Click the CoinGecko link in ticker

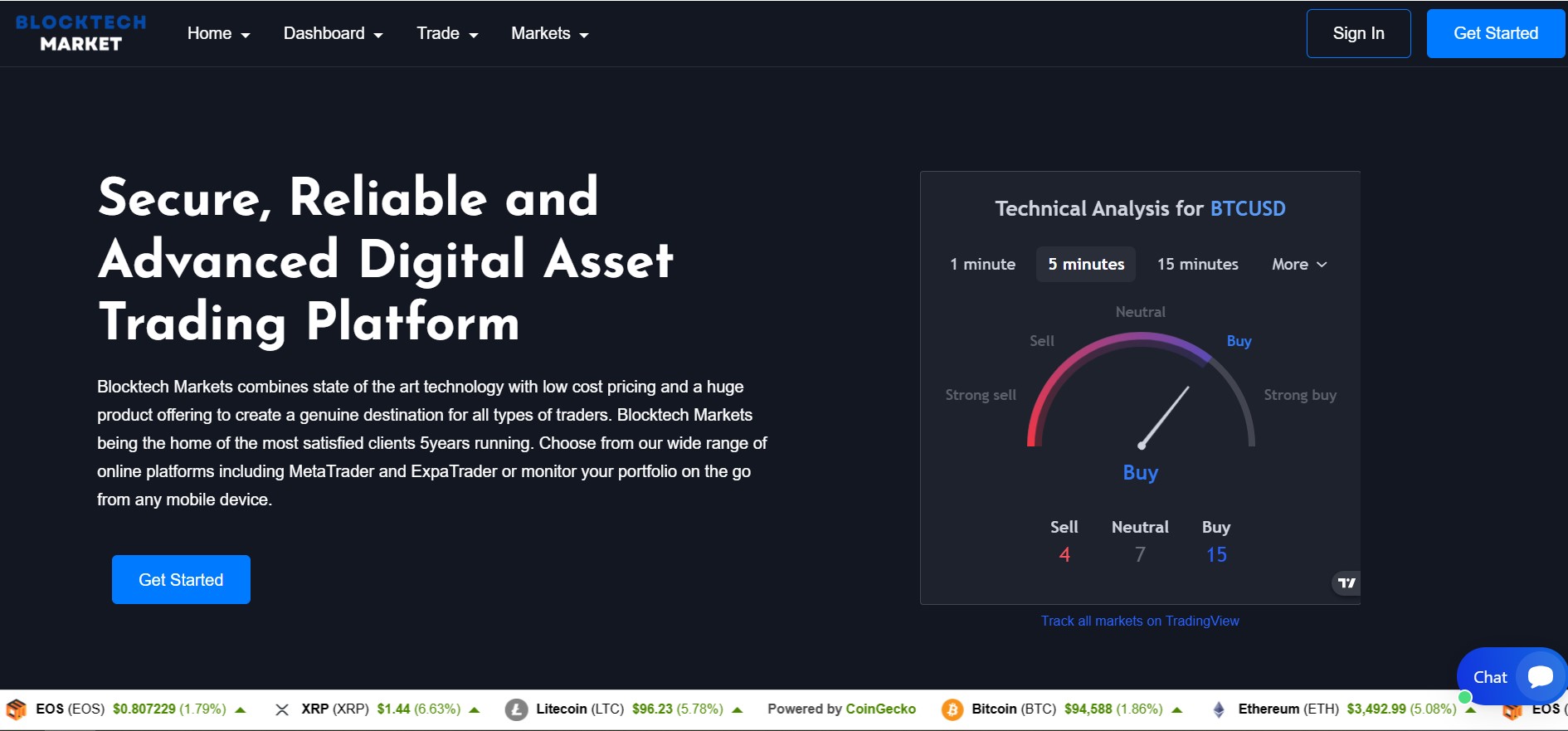pyautogui.click(x=880, y=709)
